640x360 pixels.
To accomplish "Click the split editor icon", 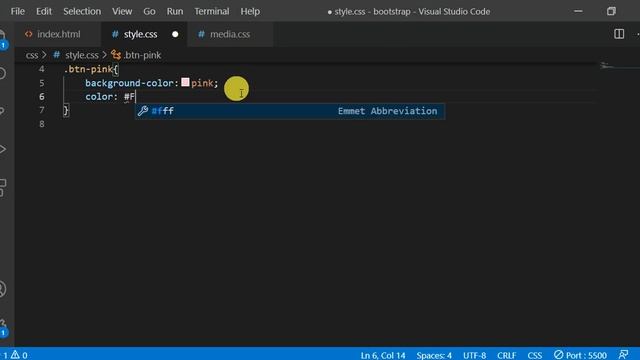I will tap(619, 34).
